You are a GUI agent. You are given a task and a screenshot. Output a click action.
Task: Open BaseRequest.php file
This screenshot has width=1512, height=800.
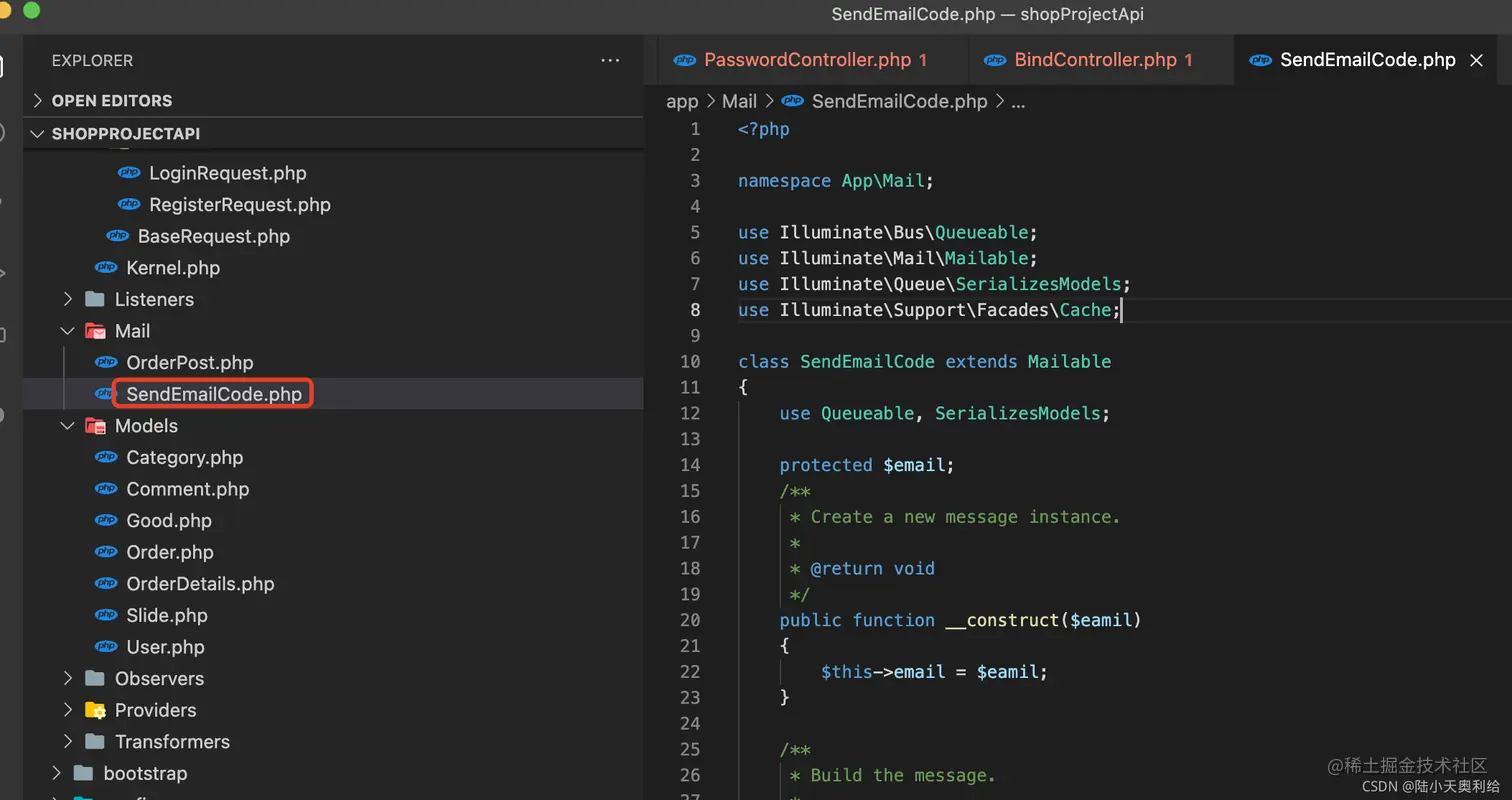tap(213, 237)
